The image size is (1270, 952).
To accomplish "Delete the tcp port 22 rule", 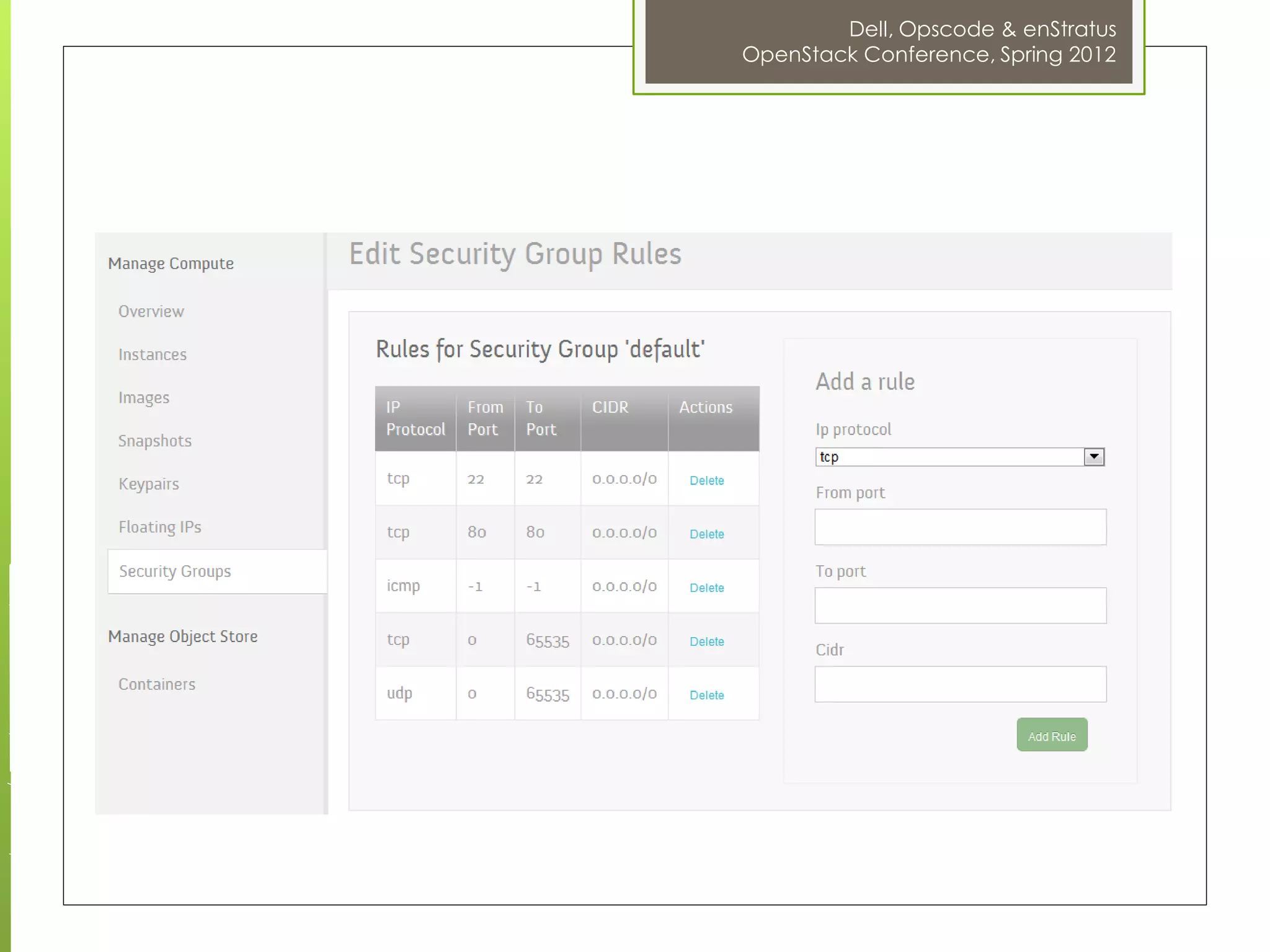I will 706,480.
